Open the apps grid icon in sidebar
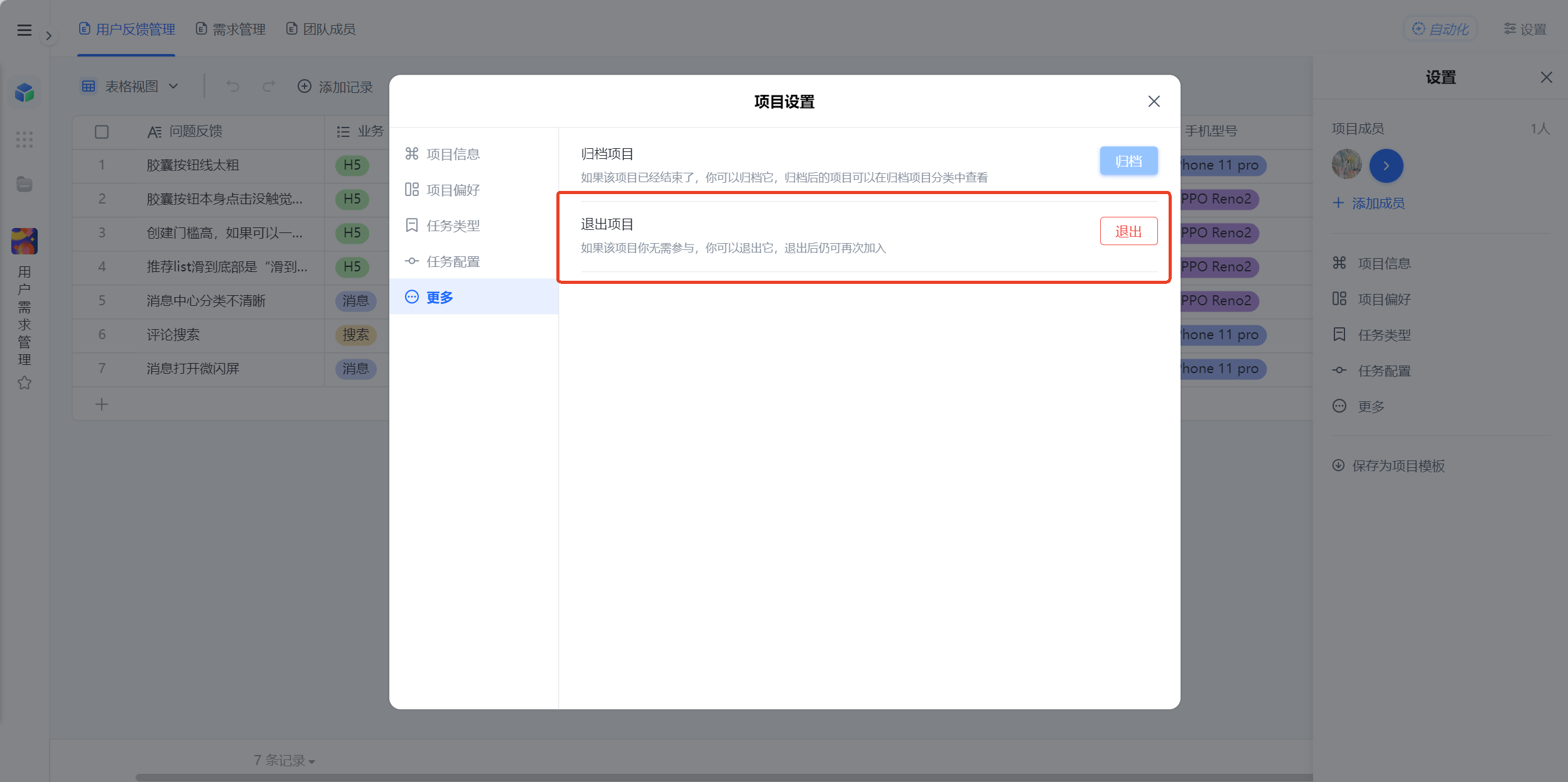 tap(24, 139)
